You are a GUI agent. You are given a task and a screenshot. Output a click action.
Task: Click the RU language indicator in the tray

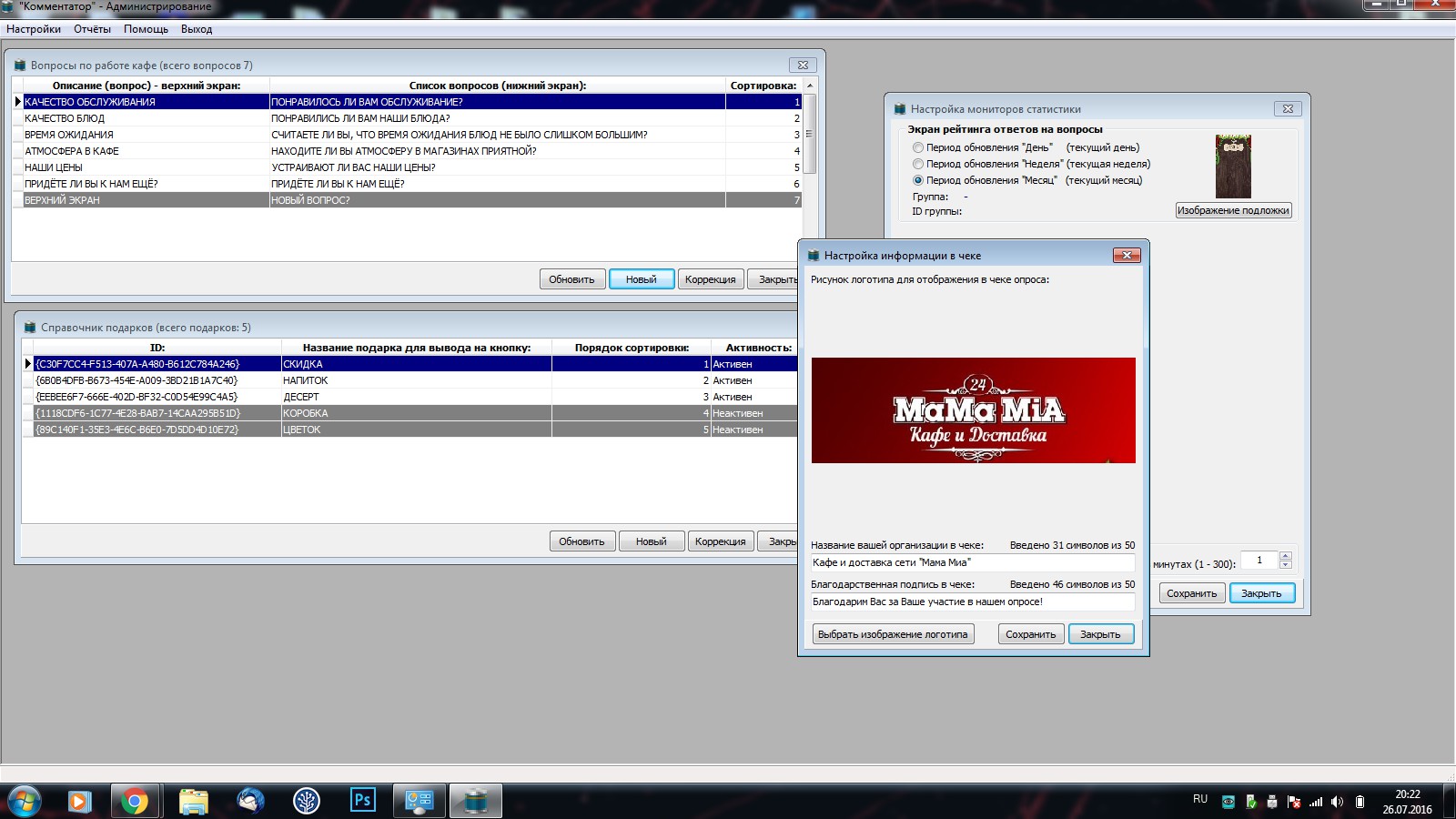click(x=1200, y=799)
